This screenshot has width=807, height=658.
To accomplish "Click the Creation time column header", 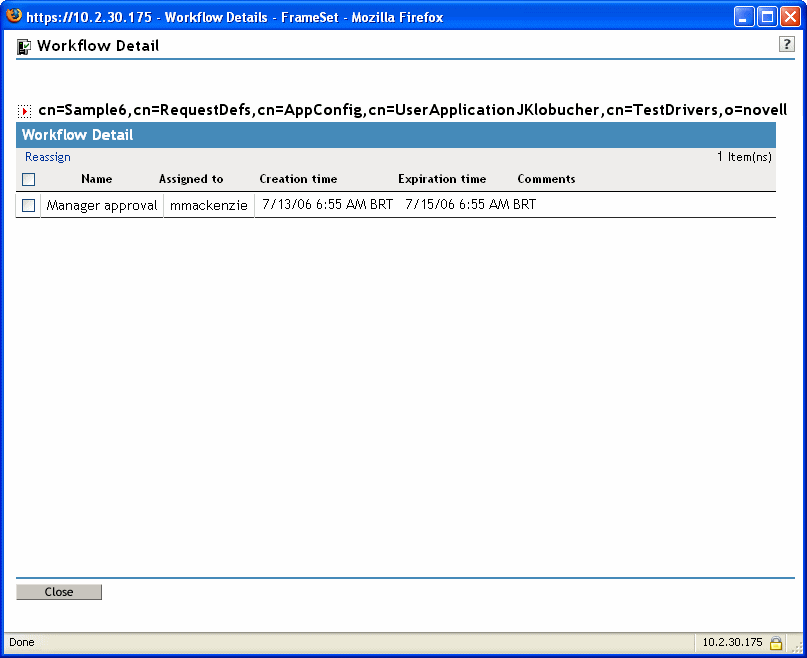I will pos(299,179).
